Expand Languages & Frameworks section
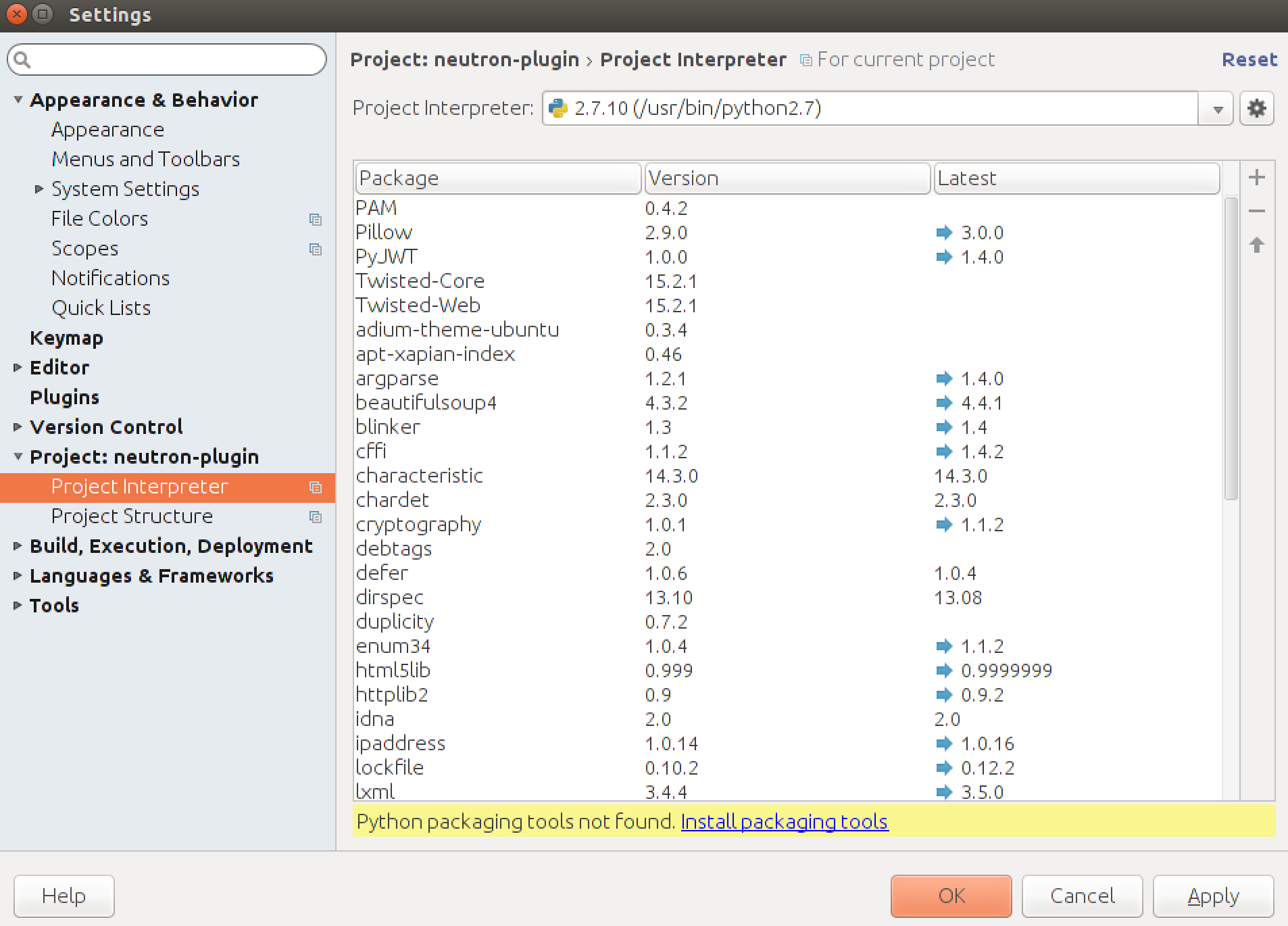The height and width of the screenshot is (926, 1288). point(18,576)
